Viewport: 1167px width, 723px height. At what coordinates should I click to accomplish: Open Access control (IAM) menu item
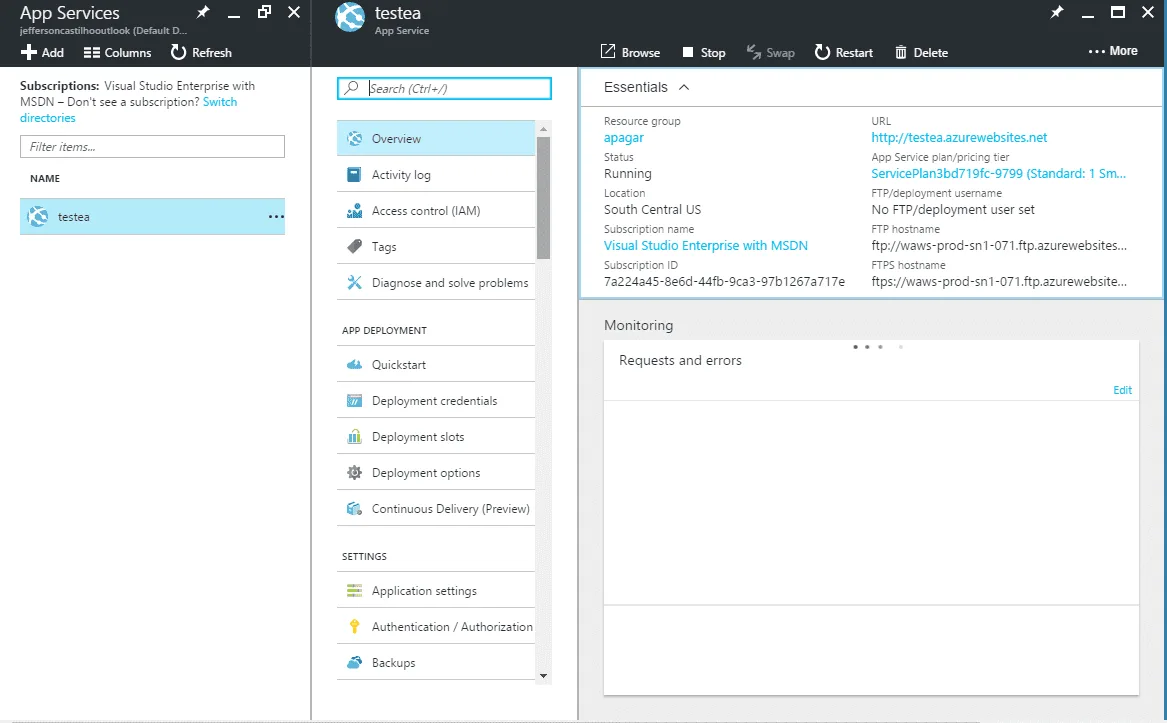tap(435, 211)
